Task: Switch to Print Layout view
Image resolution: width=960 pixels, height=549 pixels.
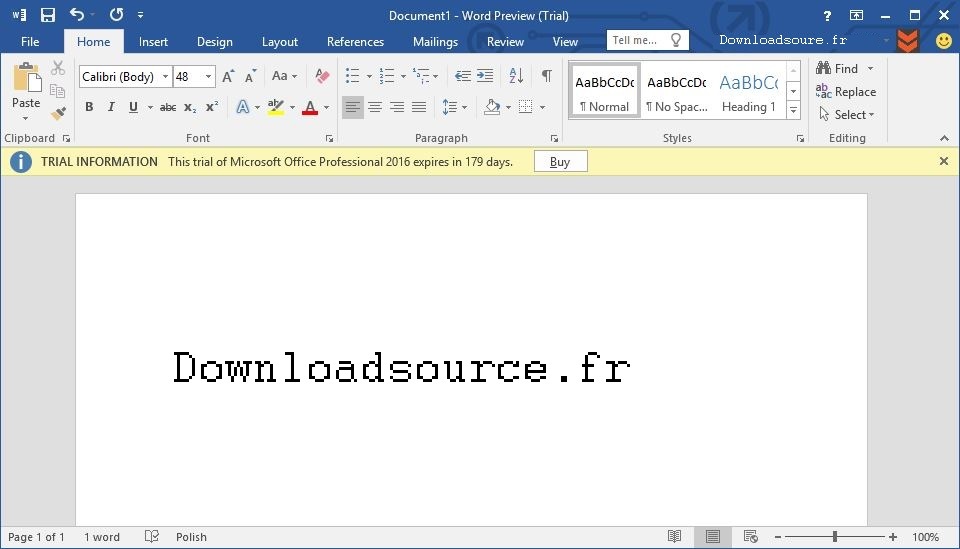Action: click(713, 537)
